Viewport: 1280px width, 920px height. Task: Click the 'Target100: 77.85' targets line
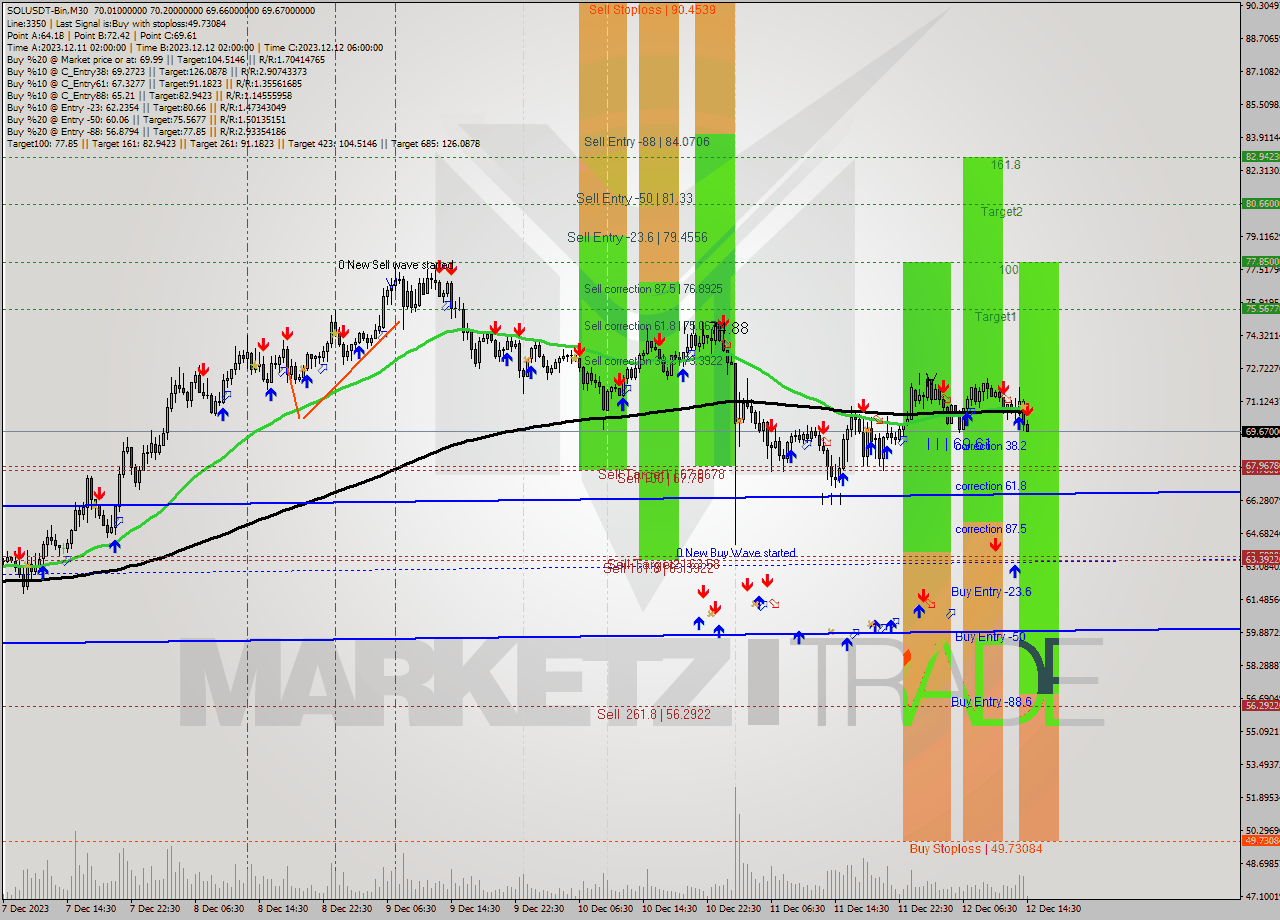point(243,144)
